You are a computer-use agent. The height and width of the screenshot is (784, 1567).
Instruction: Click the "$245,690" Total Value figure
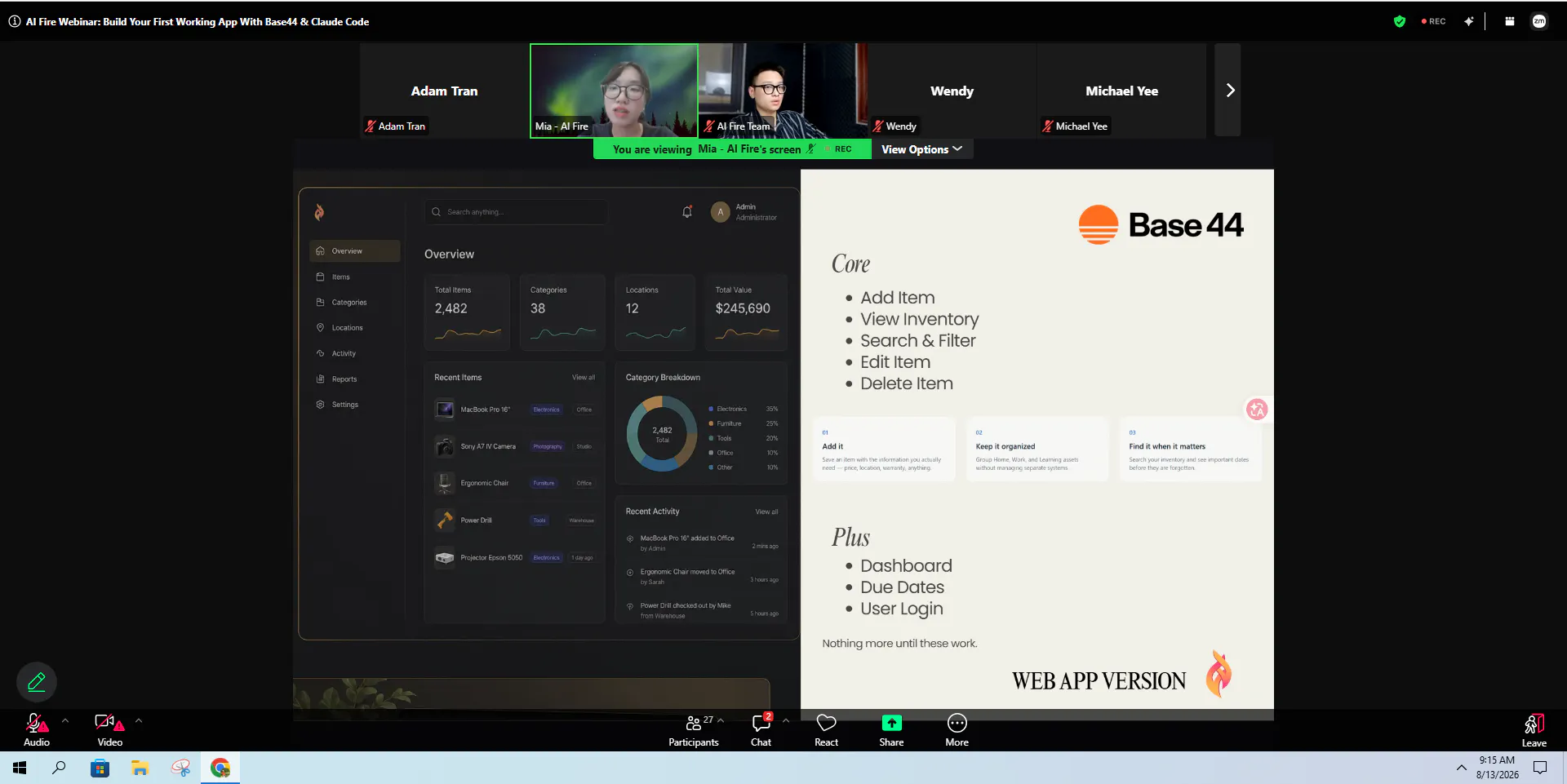coord(743,308)
